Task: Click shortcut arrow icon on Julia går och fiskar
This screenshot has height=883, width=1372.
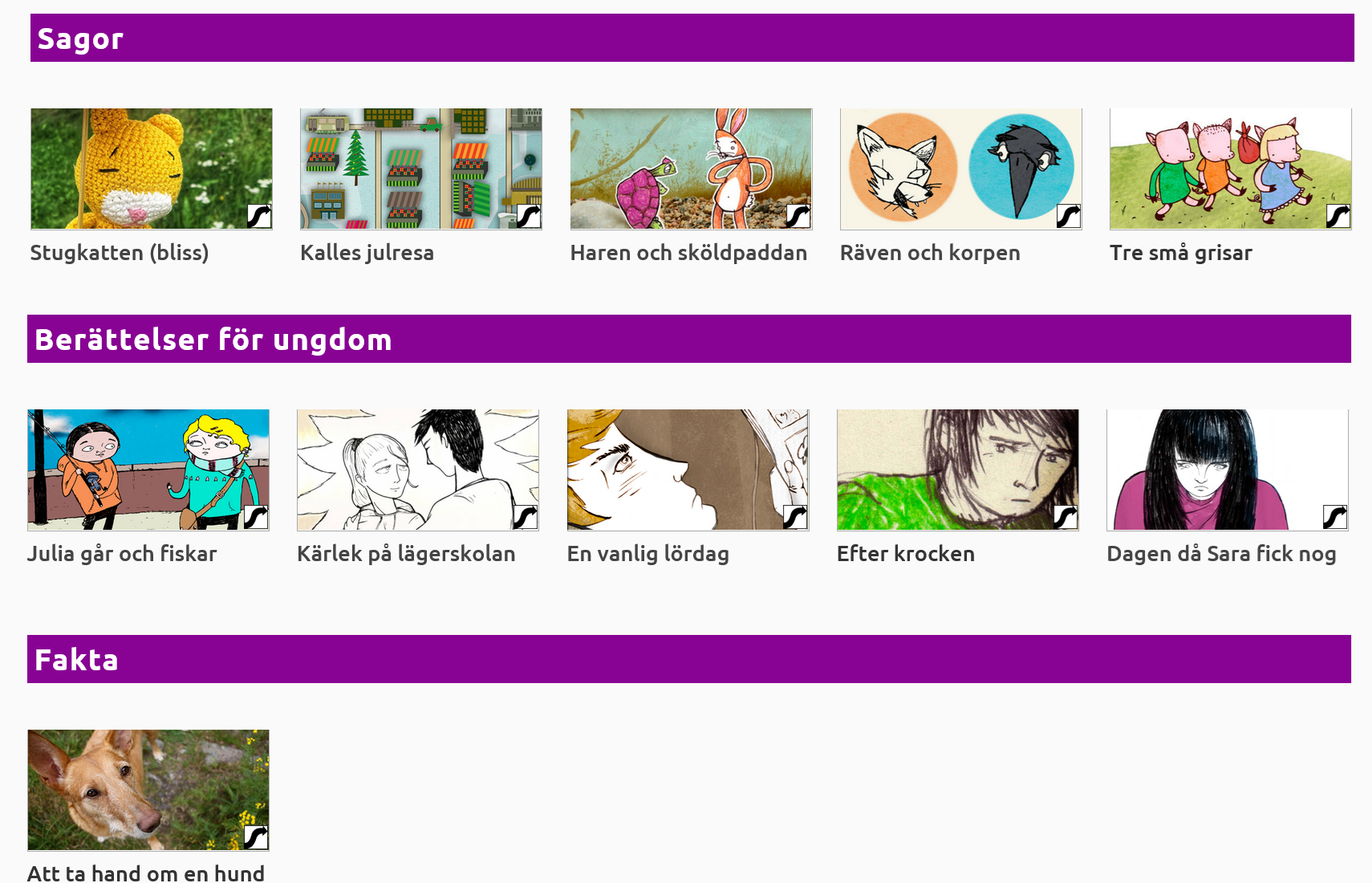Action: pyautogui.click(x=256, y=517)
